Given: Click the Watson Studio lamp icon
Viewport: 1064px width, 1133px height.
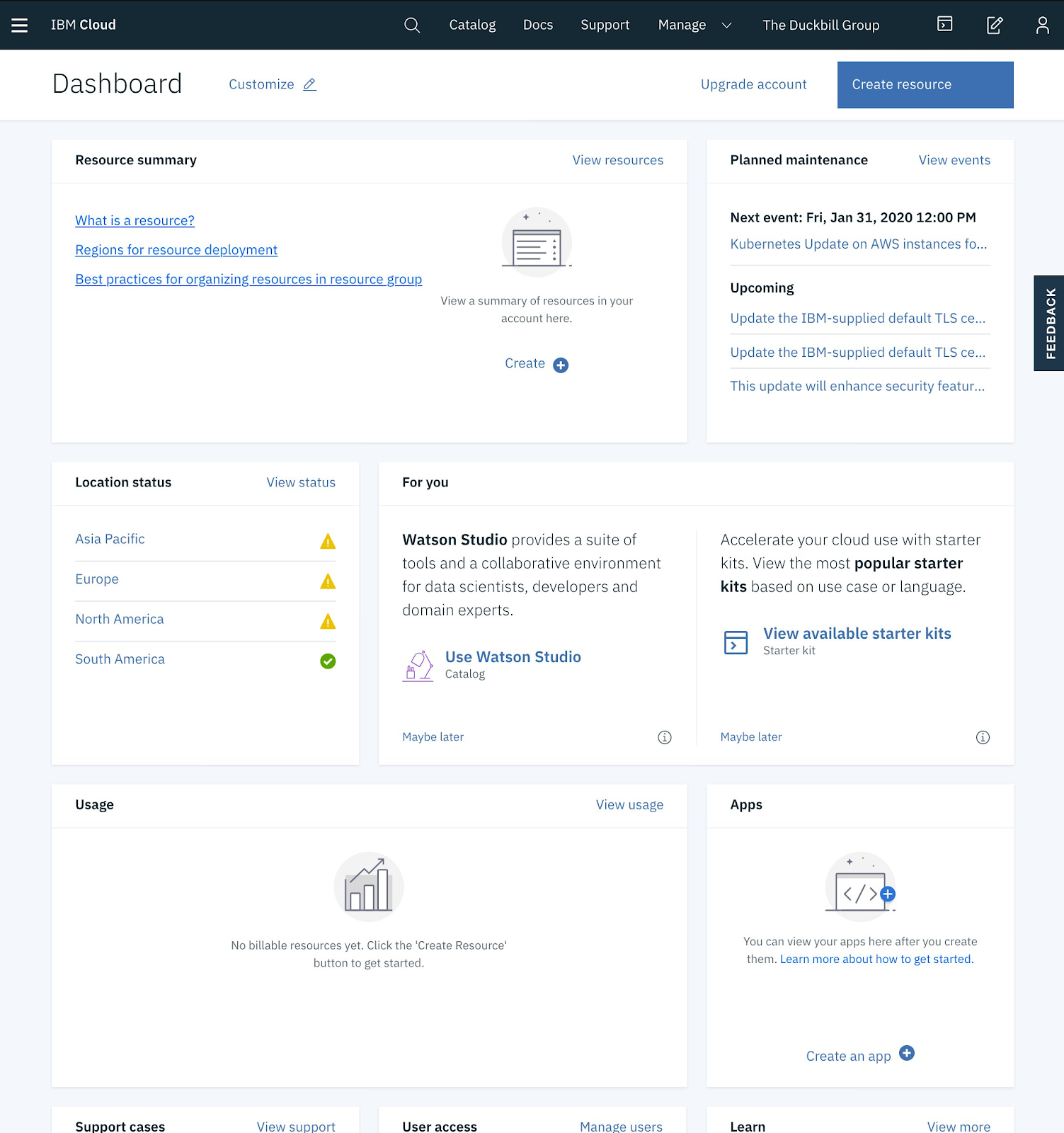Looking at the screenshot, I should 418,666.
